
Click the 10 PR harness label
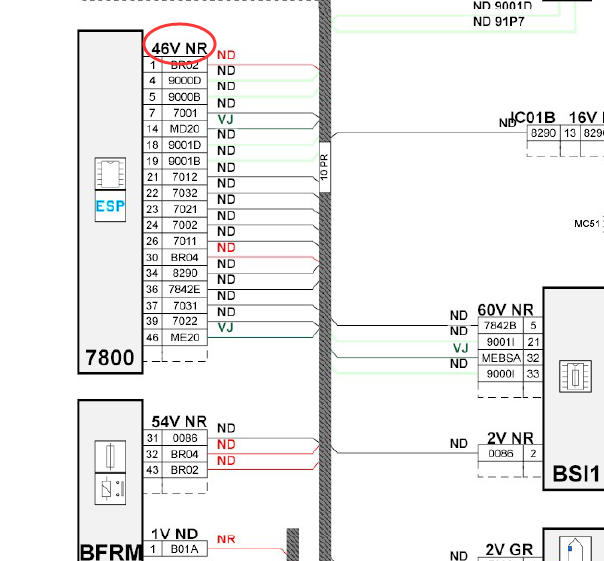324,167
